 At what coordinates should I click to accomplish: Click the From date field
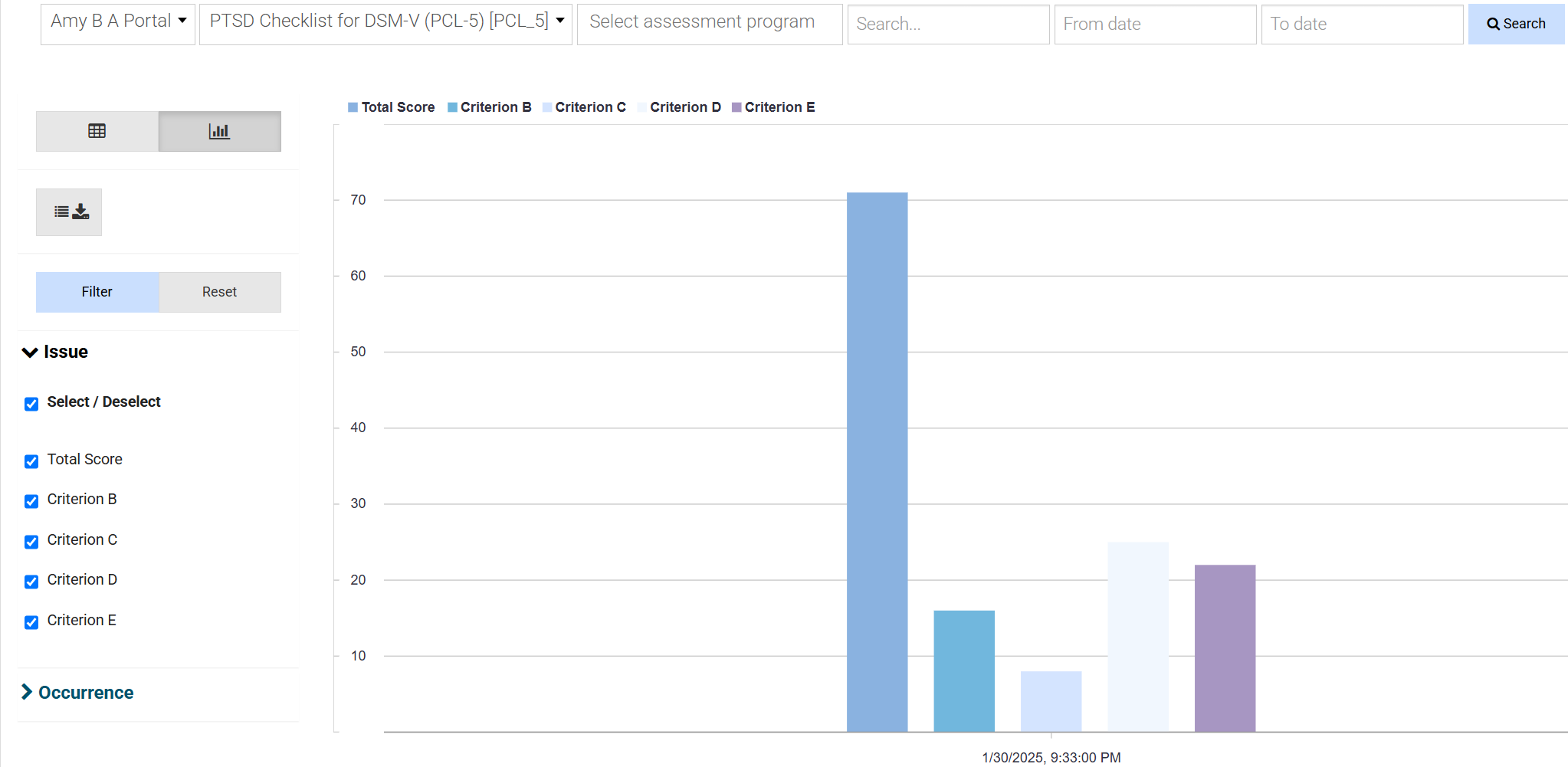coord(1154,25)
